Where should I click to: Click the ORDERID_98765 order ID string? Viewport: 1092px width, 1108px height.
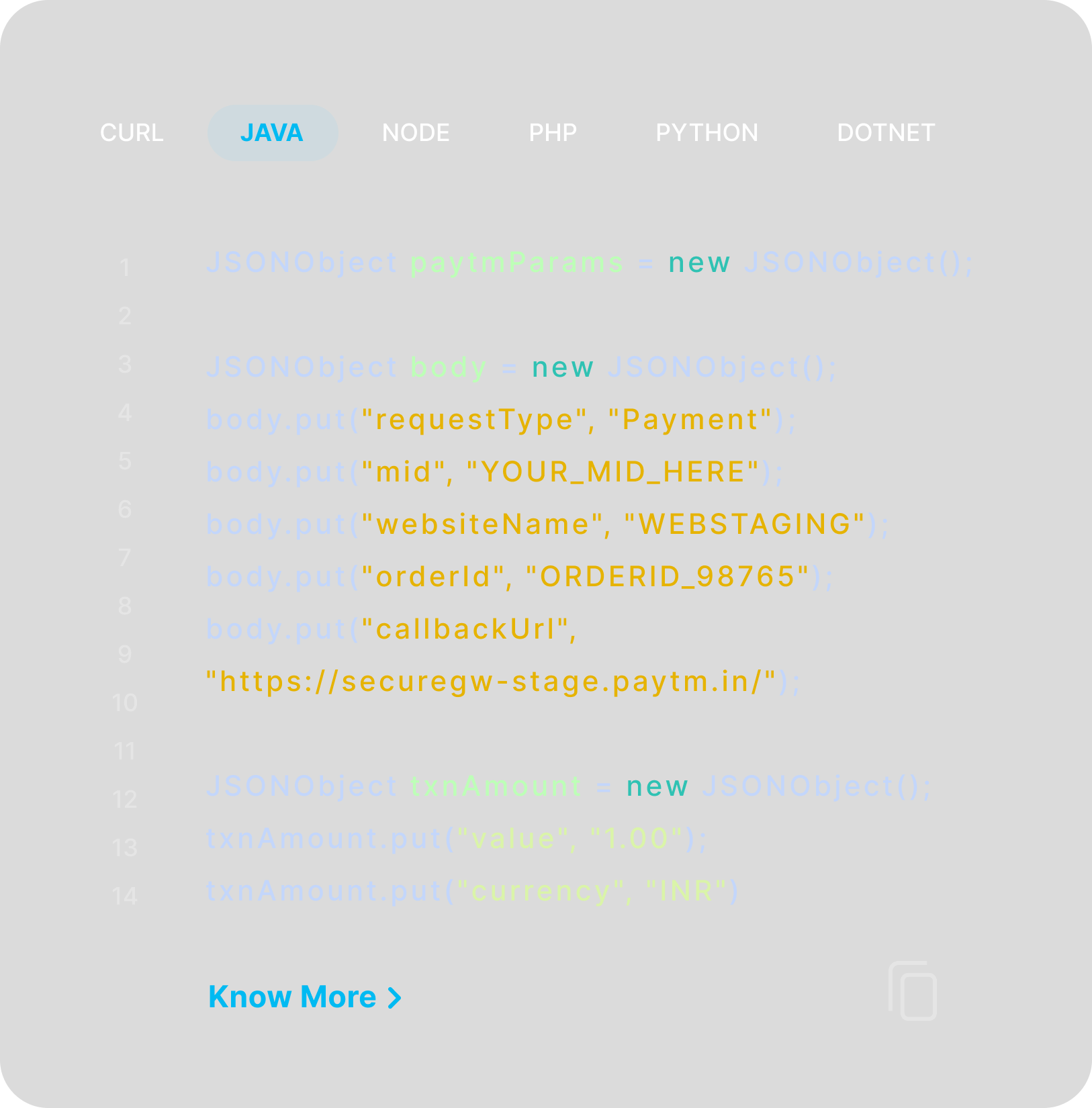[x=668, y=577]
